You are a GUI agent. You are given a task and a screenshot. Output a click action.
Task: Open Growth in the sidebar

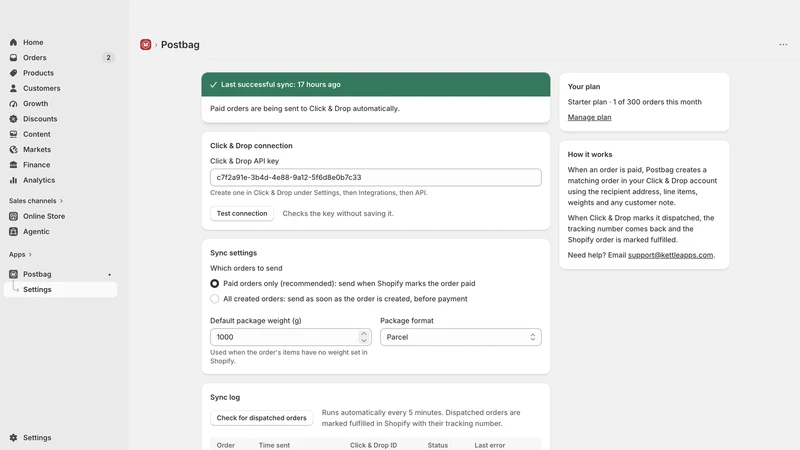click(35, 104)
